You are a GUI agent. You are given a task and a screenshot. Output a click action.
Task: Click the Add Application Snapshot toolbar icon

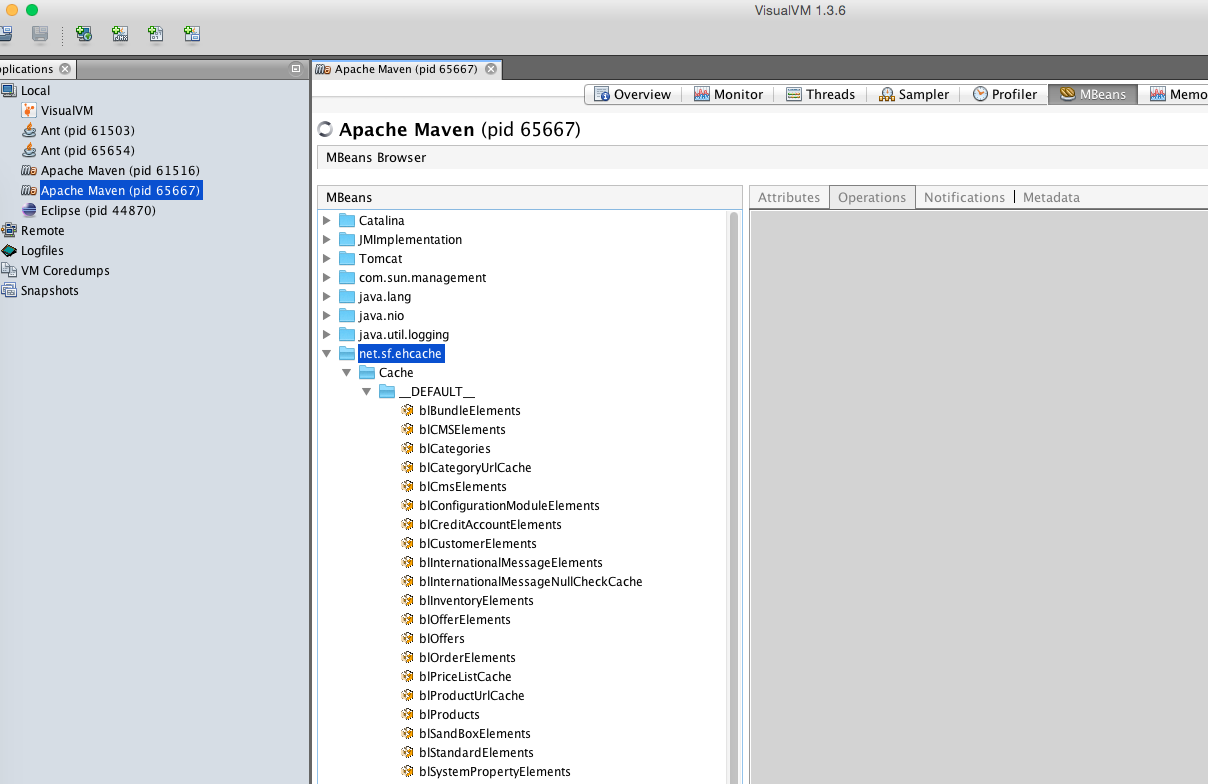tap(191, 33)
